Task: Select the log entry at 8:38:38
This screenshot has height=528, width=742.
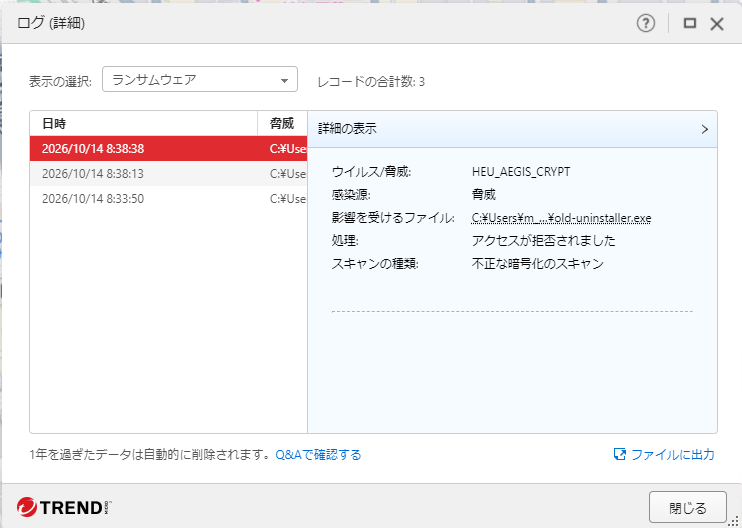Action: [x=168, y=149]
